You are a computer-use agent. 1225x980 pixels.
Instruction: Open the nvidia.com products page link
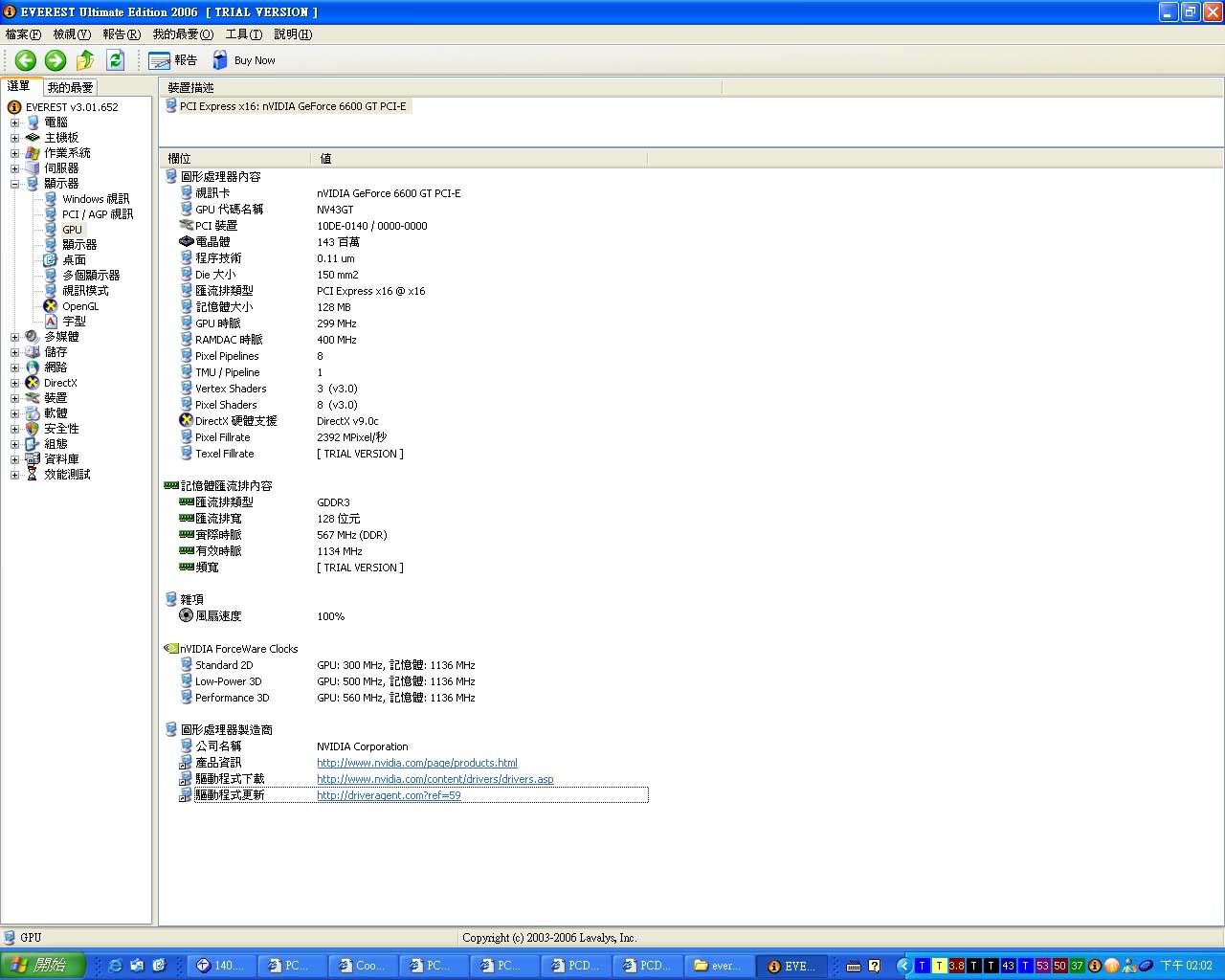coord(416,763)
